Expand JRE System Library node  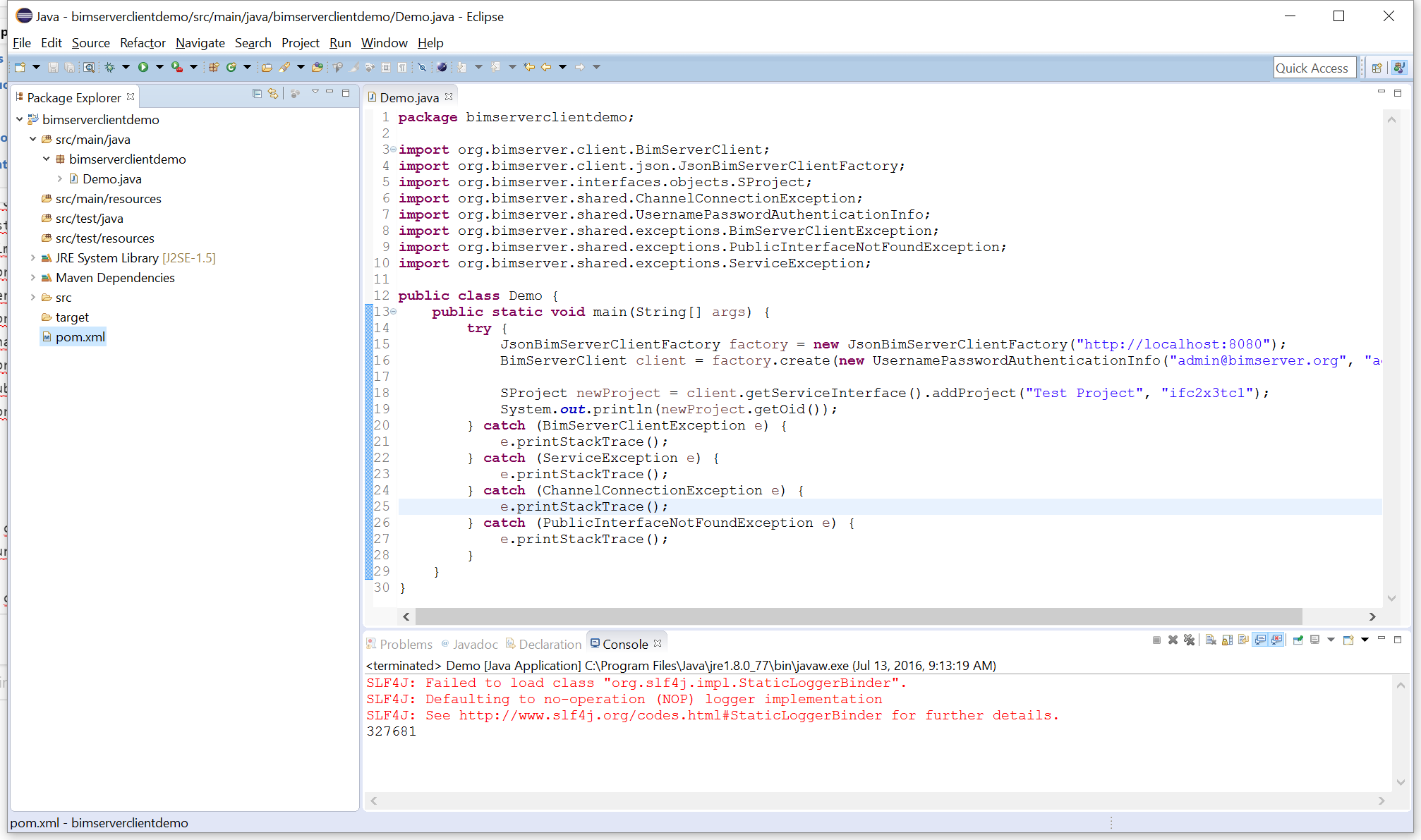[x=33, y=257]
